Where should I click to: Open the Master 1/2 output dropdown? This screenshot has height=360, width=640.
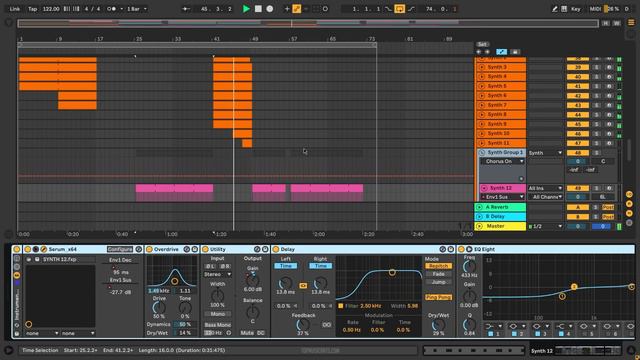pyautogui.click(x=545, y=226)
